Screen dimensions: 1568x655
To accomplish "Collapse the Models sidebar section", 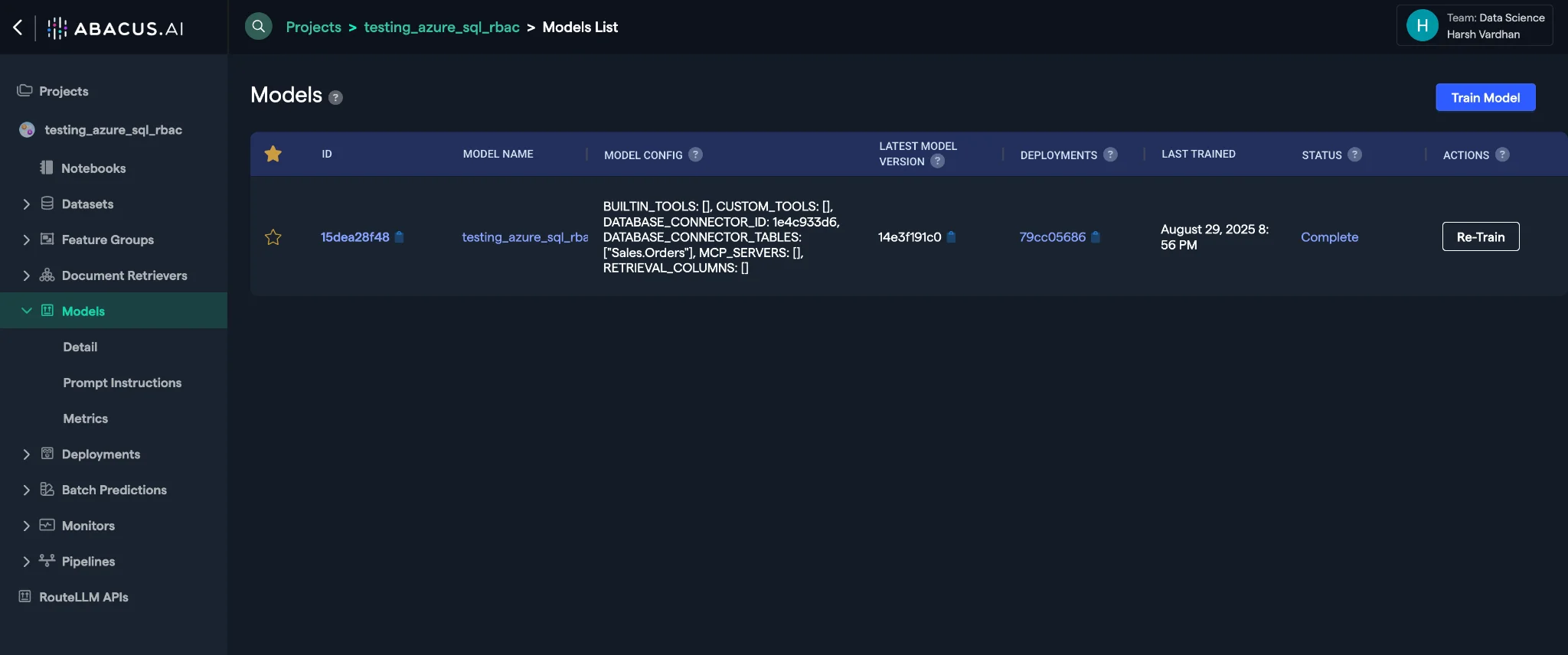I will pos(27,311).
